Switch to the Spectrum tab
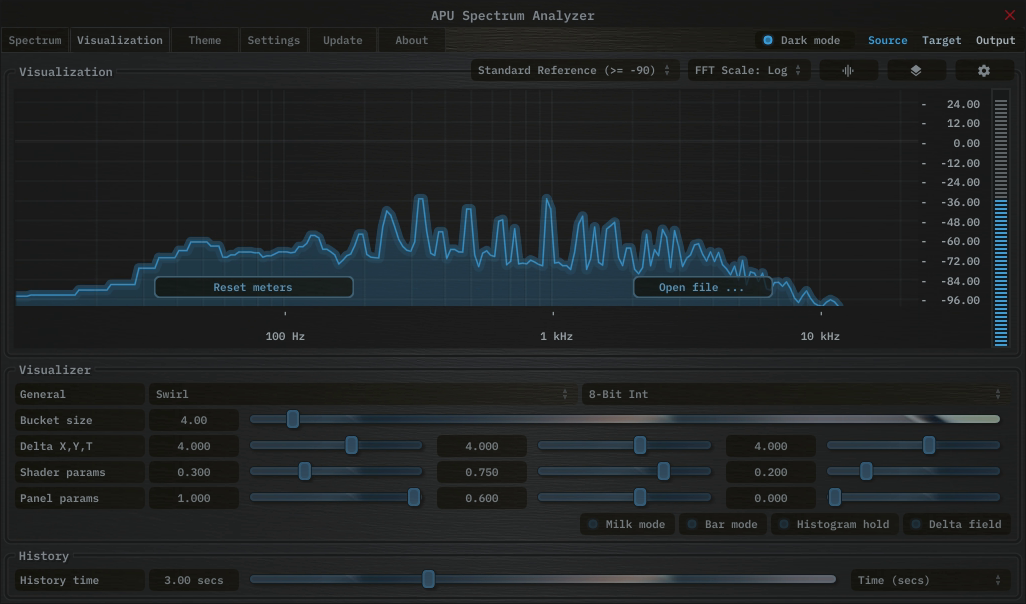The width and height of the screenshot is (1026, 604). [x=35, y=41]
